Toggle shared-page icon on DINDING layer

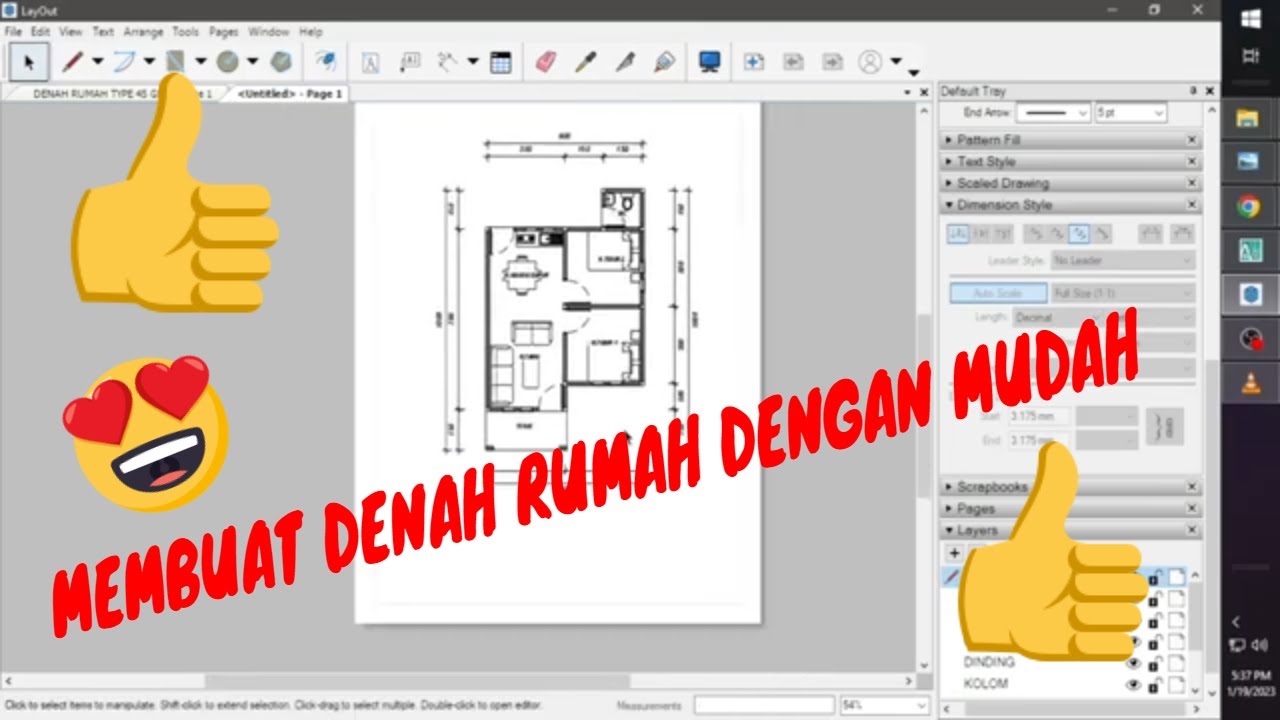pyautogui.click(x=1177, y=663)
